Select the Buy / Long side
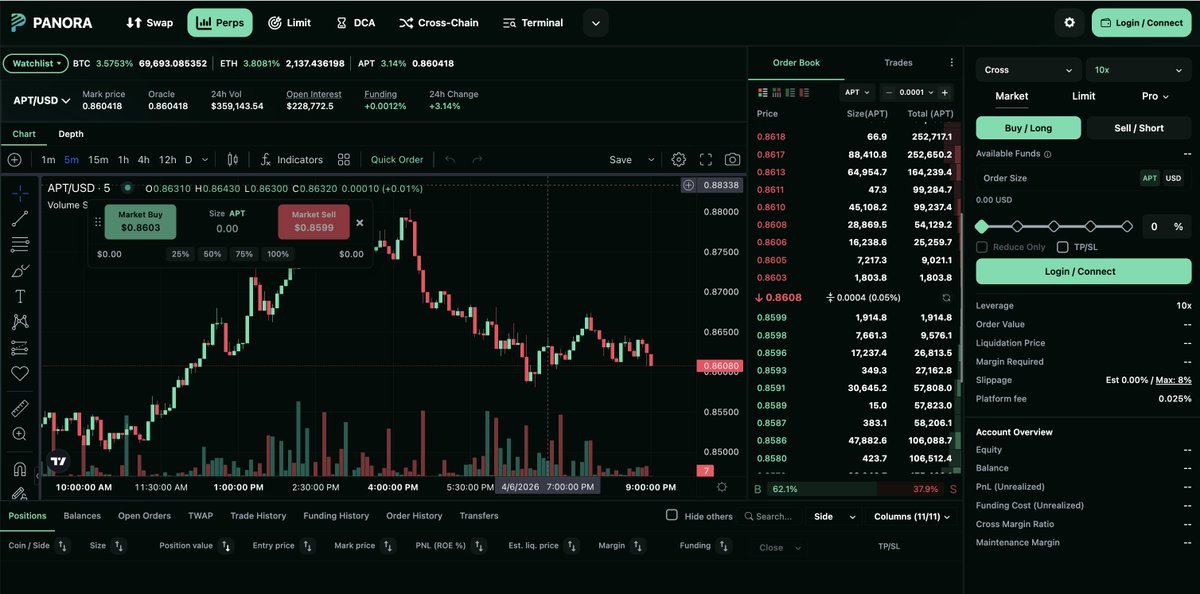Screen dimensions: 1200x594 tap(1028, 128)
